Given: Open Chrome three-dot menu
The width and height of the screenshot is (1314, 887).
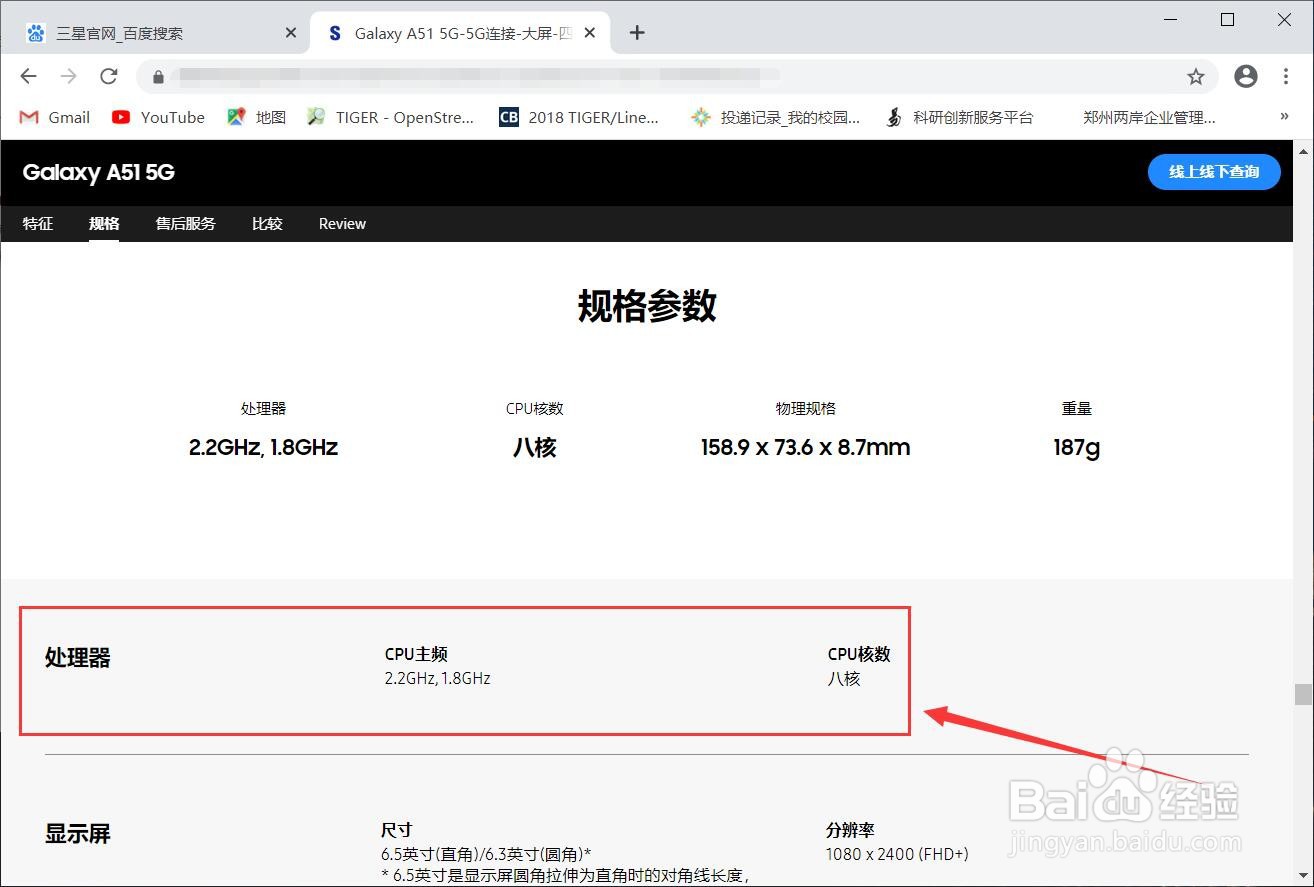Looking at the screenshot, I should (x=1286, y=76).
